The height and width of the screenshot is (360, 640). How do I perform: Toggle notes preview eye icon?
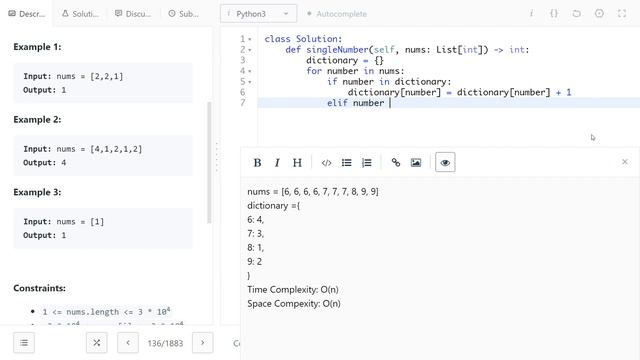[445, 162]
